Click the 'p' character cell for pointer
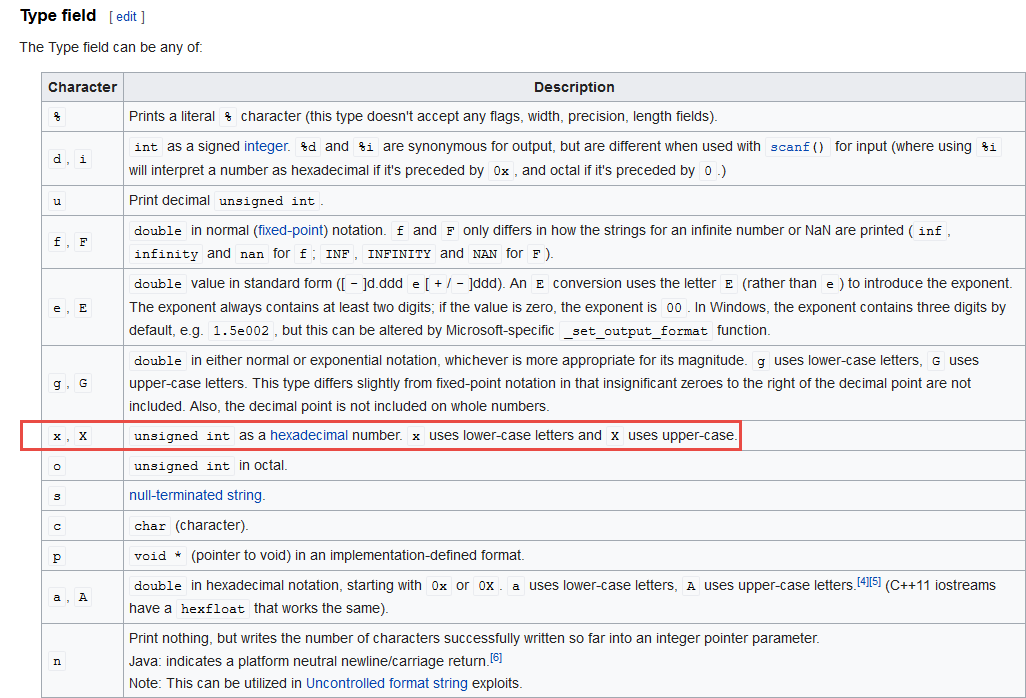This screenshot has width=1026, height=698. click(56, 555)
